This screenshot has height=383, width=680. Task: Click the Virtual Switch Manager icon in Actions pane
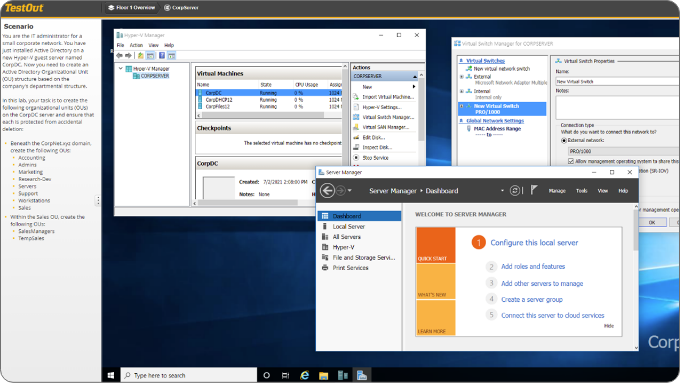tap(356, 117)
